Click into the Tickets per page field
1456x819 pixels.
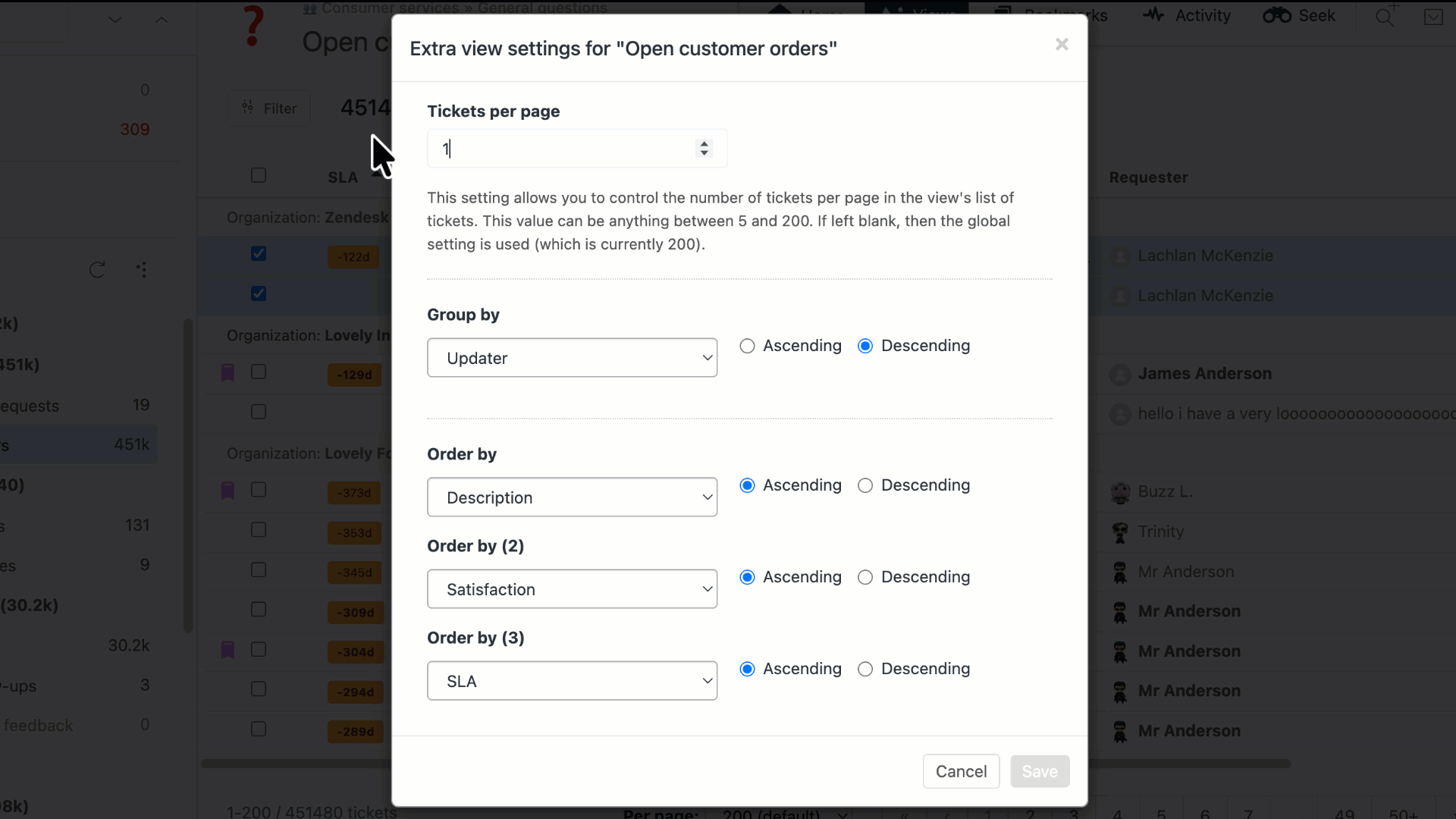click(561, 149)
